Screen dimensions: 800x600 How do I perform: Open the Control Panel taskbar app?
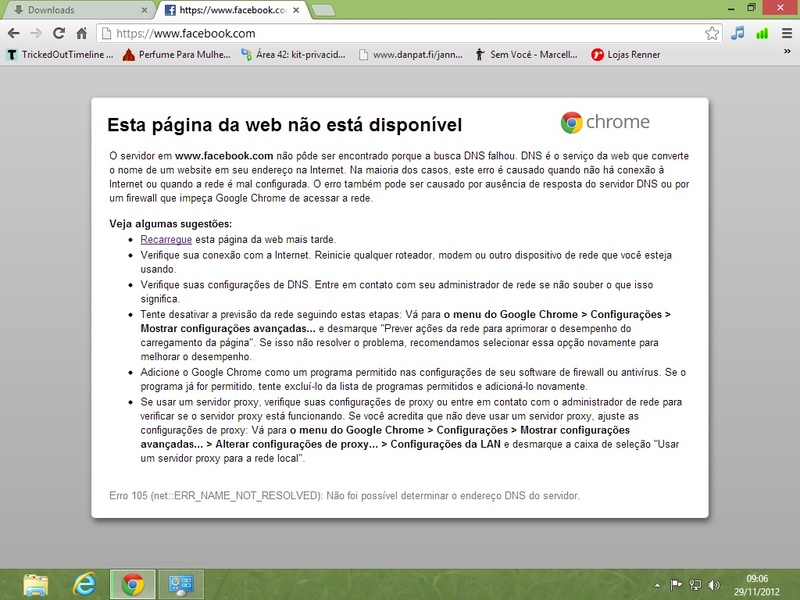click(x=181, y=585)
